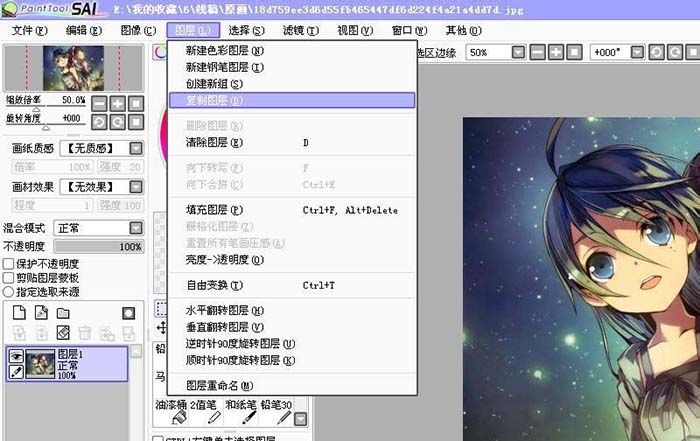The width and height of the screenshot is (700, 441).
Task: Create a new layer group folder icon
Action: [x=63, y=313]
